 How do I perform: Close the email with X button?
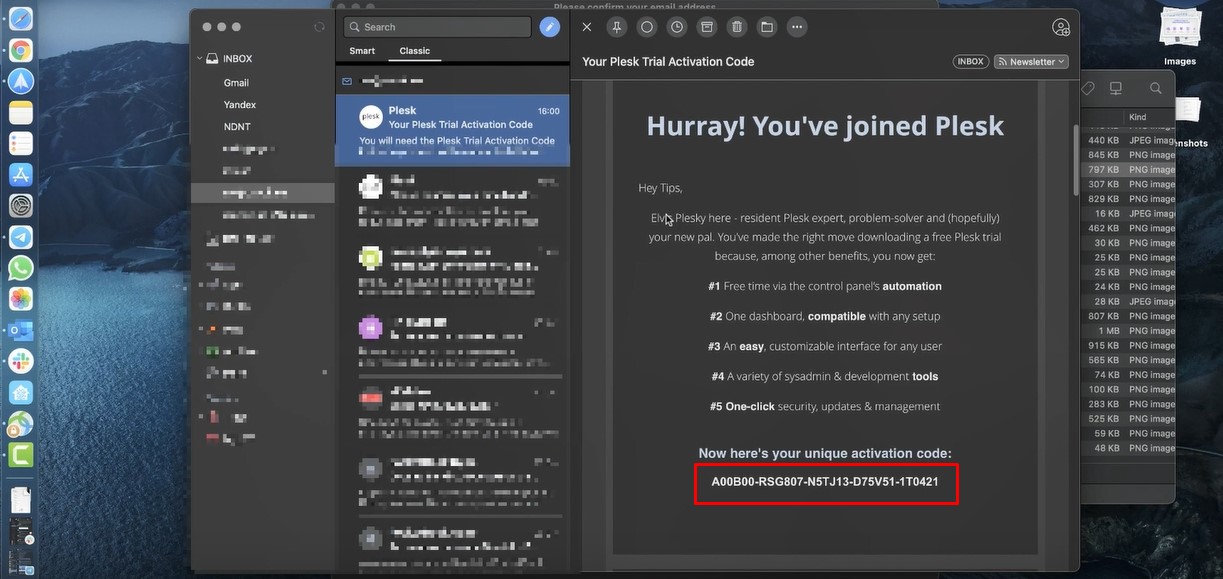tap(587, 27)
